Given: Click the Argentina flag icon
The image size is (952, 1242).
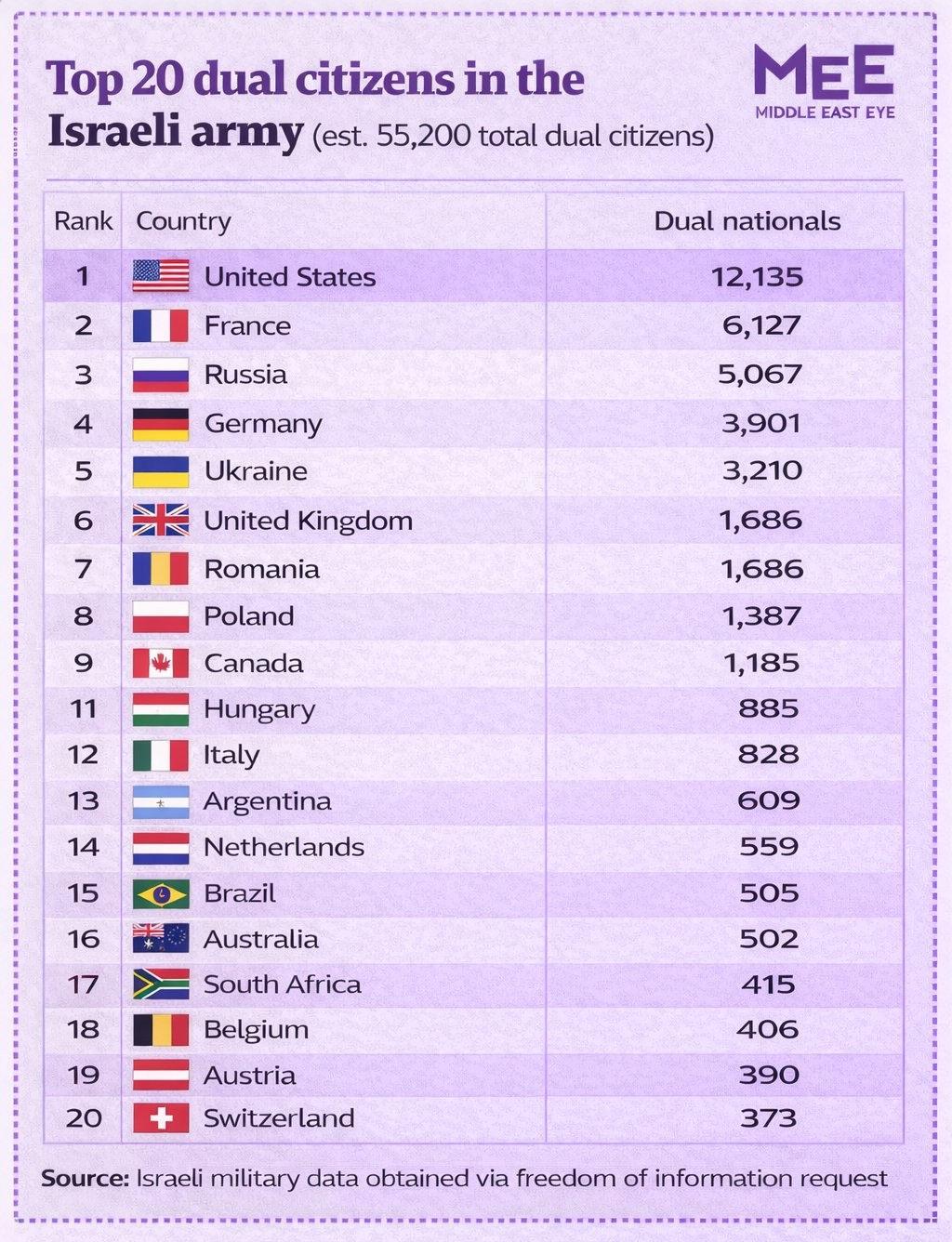Looking at the screenshot, I should 161,801.
